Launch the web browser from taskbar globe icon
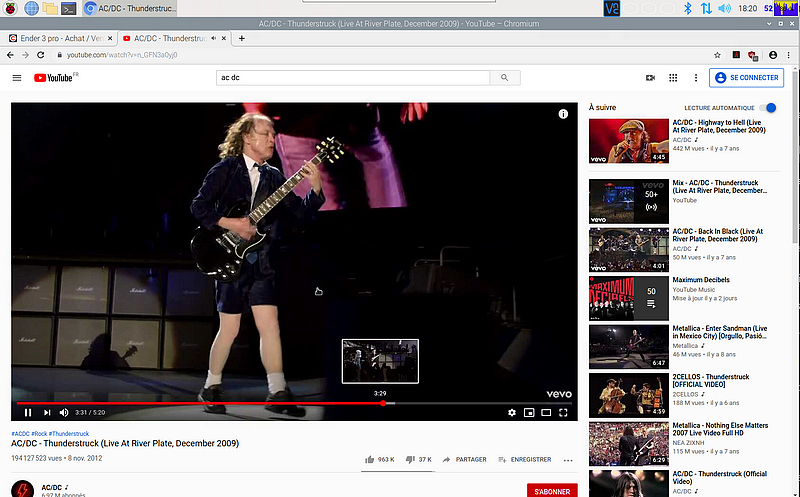The image size is (800, 497). tap(31, 8)
